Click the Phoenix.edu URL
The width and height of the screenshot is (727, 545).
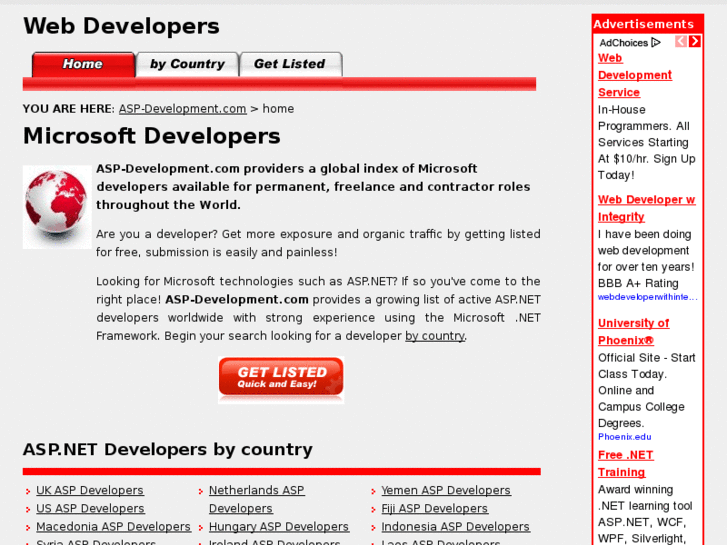tap(625, 436)
